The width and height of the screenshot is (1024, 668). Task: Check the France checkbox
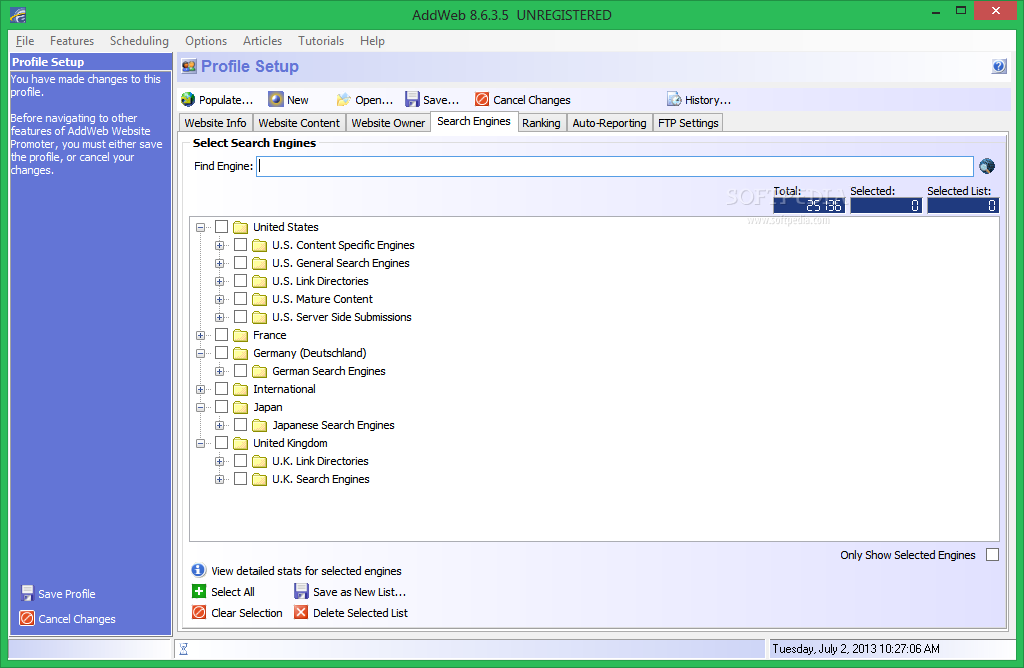(221, 334)
